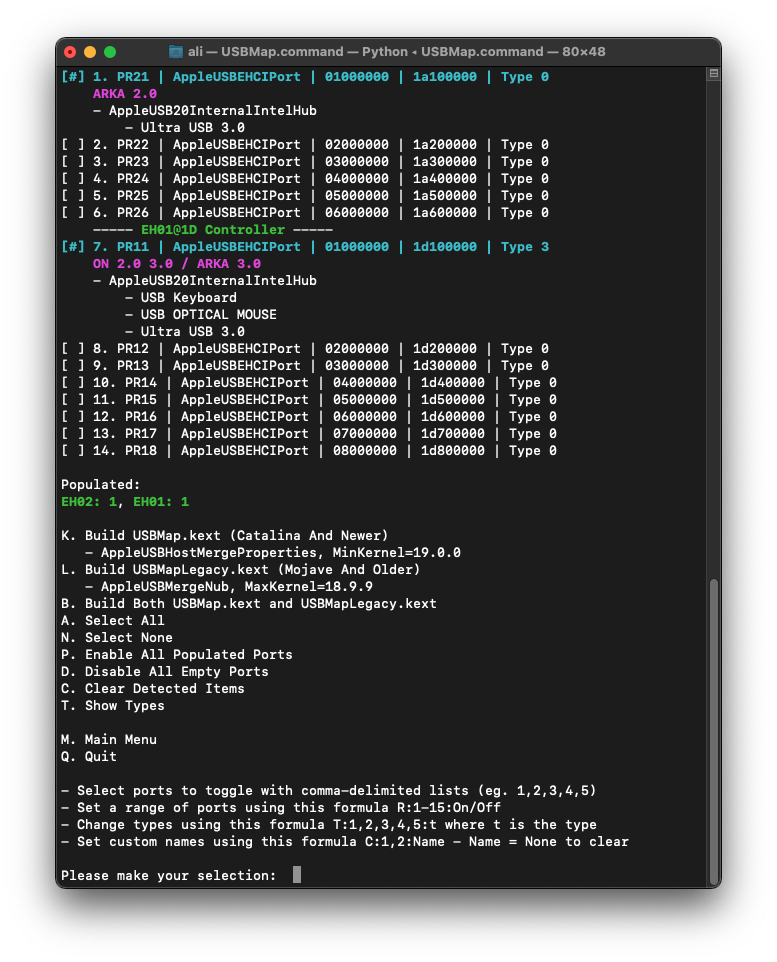Click the [ ] checkbox for port PR14
This screenshot has width=777, height=962.
tap(72, 383)
